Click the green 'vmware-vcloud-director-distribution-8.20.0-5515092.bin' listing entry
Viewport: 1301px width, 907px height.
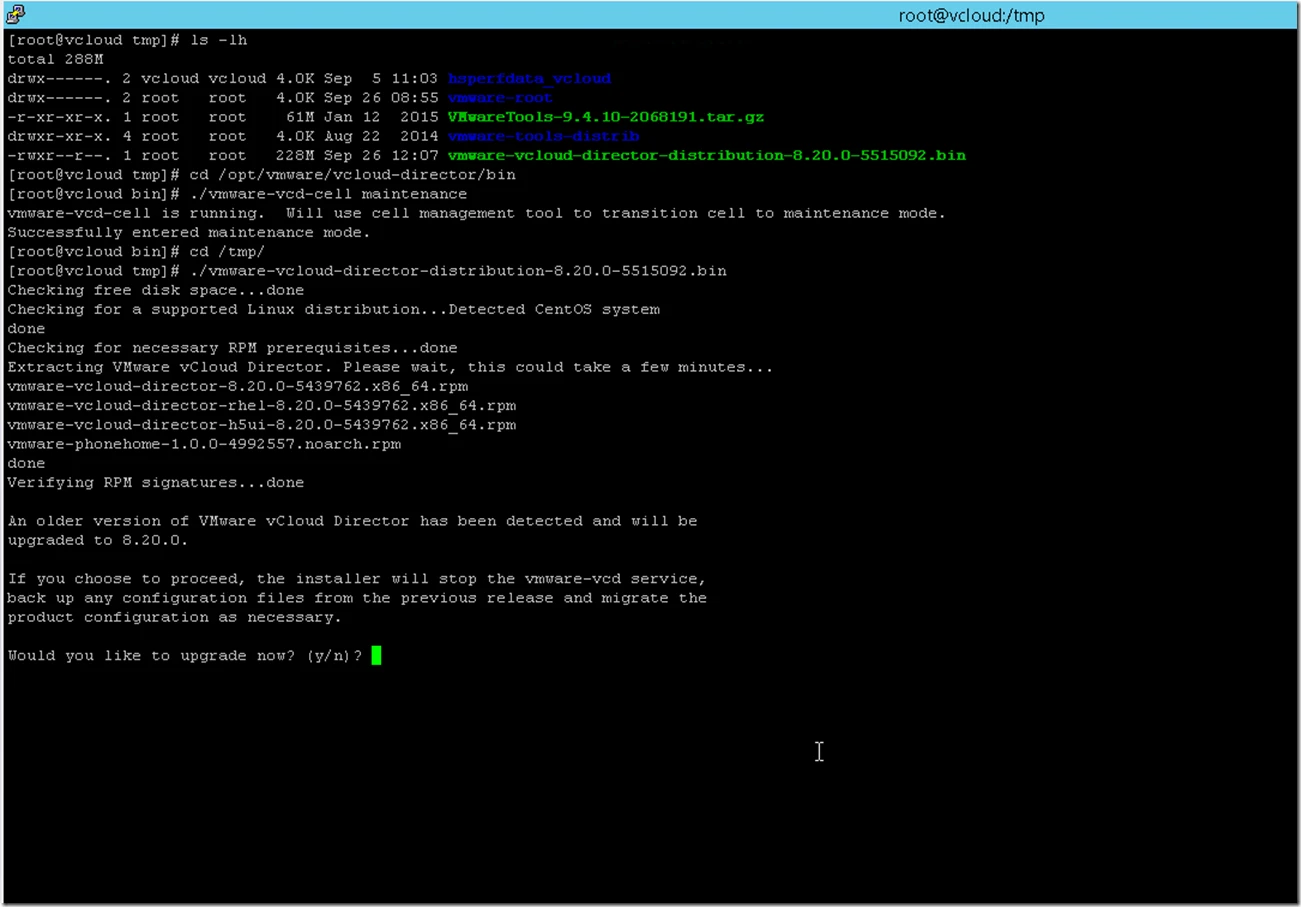[707, 155]
